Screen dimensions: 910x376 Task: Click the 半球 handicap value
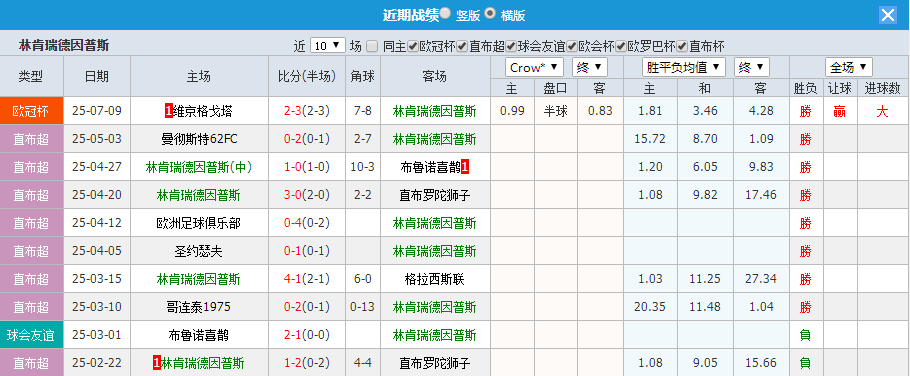[x=555, y=111]
